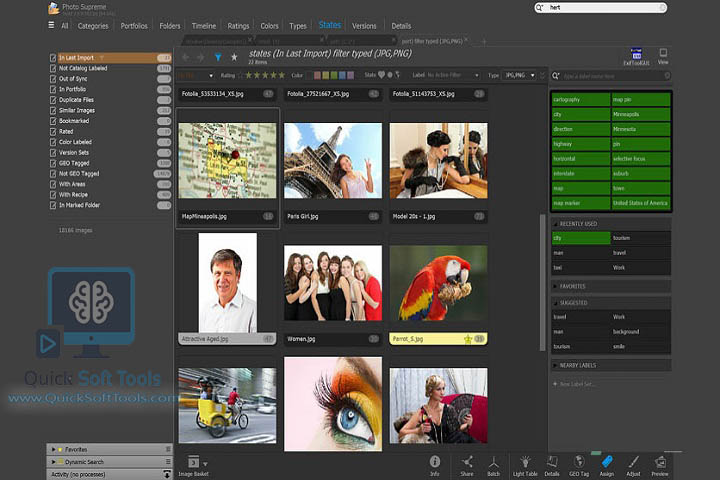Select the Paris Girl.jpg thumbnail
Image resolution: width=720 pixels, height=480 pixels.
tap(333, 160)
